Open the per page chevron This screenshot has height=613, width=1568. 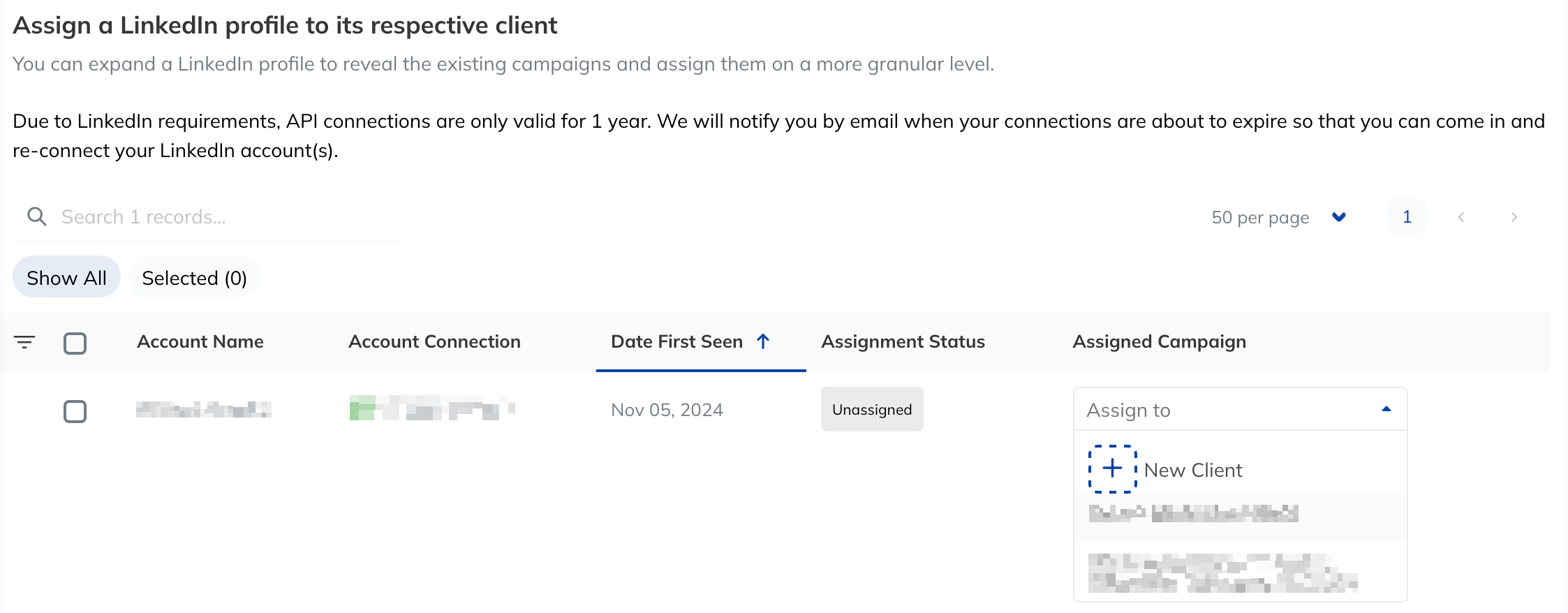(1338, 217)
